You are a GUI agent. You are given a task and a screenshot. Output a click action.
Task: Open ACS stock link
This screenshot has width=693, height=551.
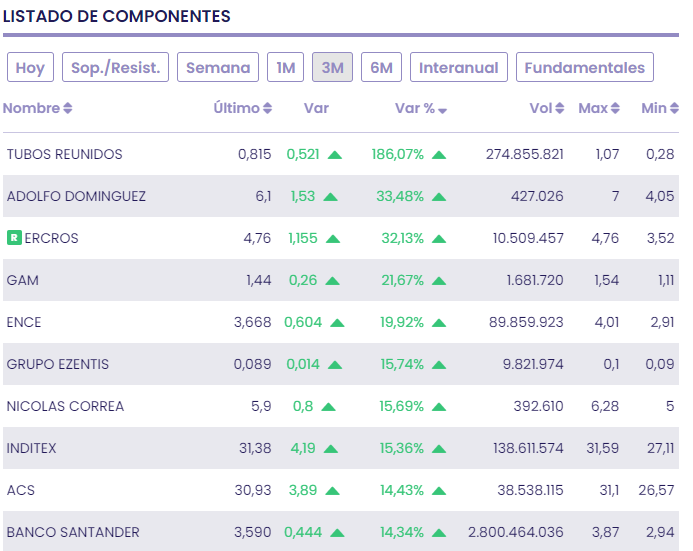pos(20,490)
